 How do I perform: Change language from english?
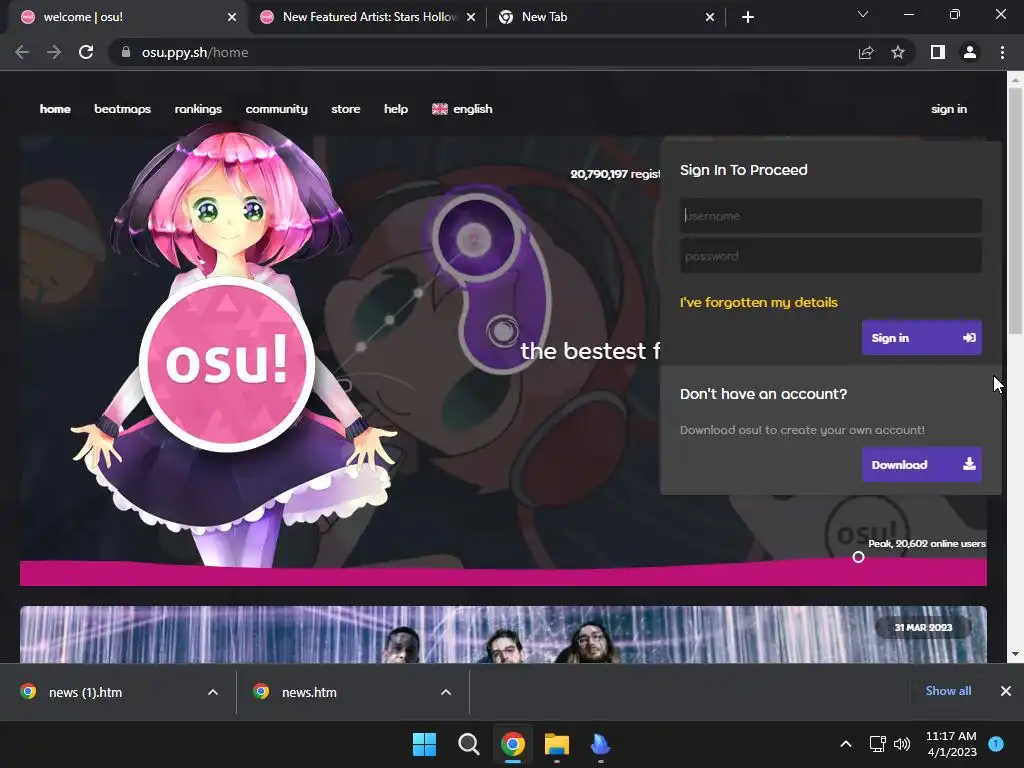(462, 109)
